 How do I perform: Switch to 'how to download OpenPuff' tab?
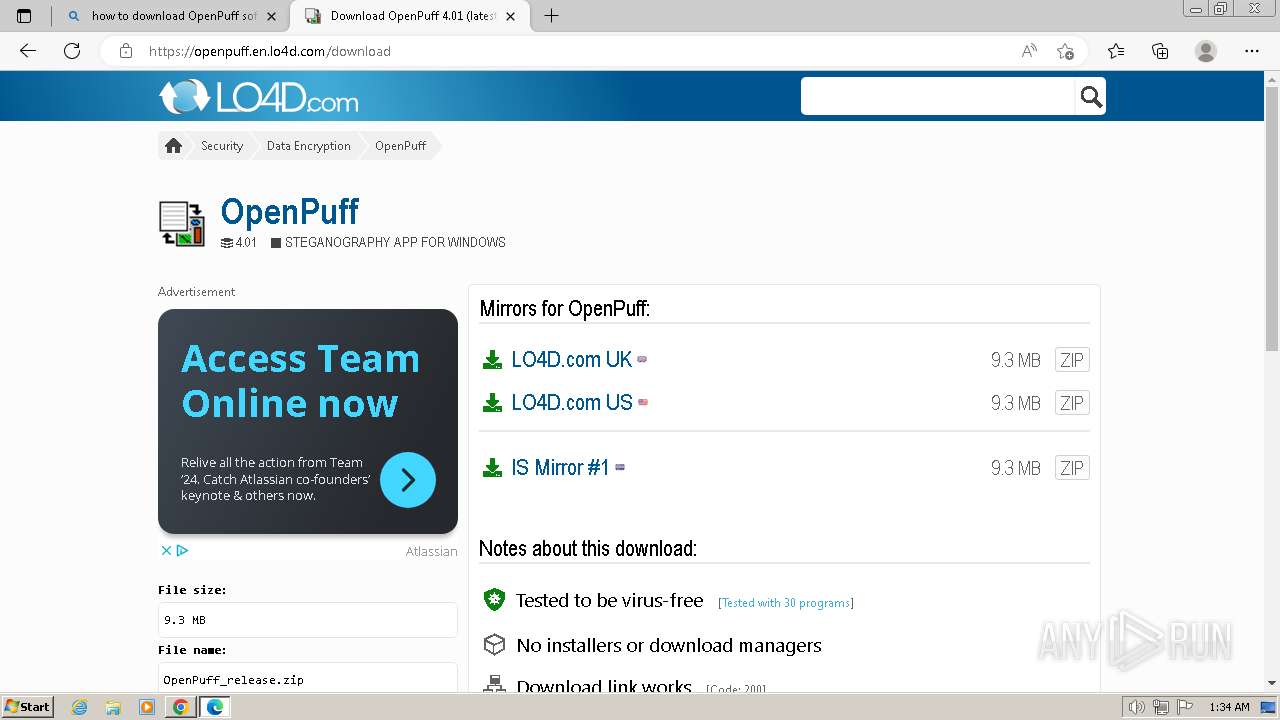pyautogui.click(x=171, y=16)
